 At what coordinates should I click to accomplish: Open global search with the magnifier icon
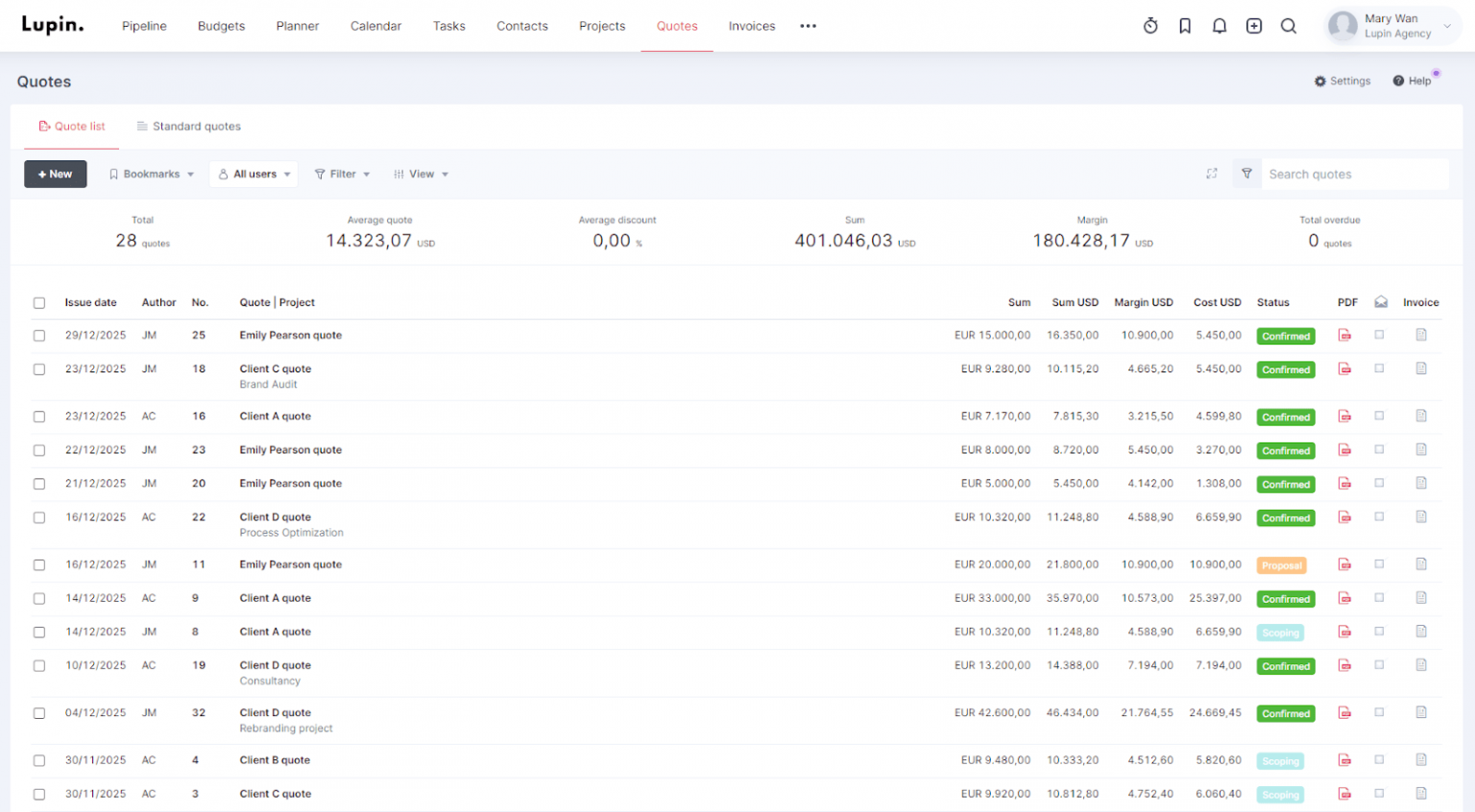[1289, 26]
